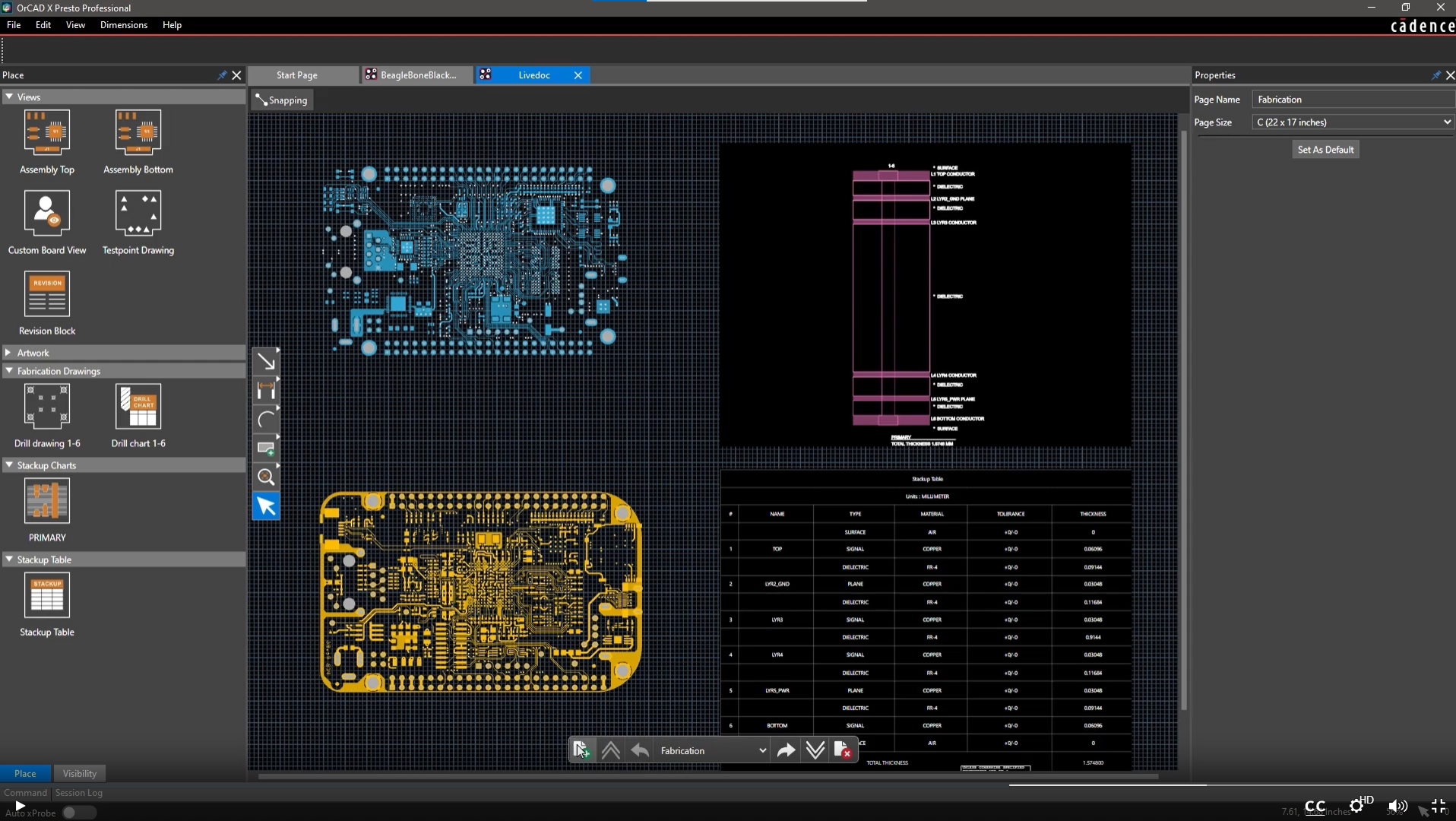Choose the Drill drawing 1-6 icon
The image size is (1456, 821).
(x=47, y=406)
